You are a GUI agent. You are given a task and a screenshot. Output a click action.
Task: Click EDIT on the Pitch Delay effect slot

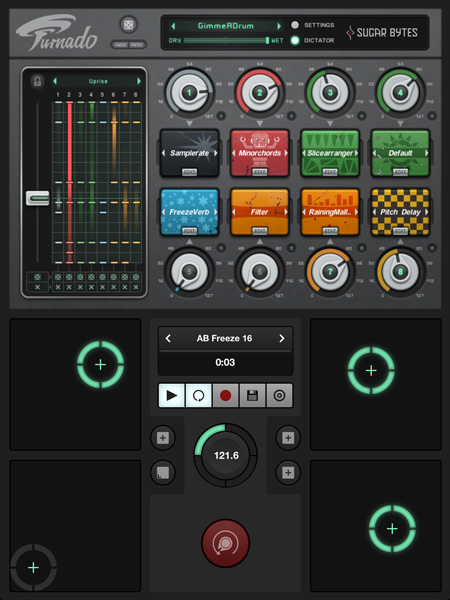[400, 231]
